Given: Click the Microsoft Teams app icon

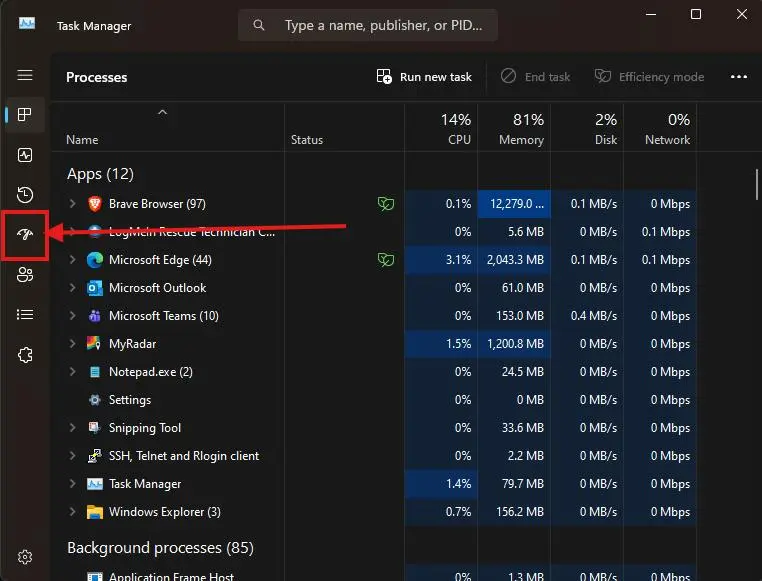Looking at the screenshot, I should [95, 316].
